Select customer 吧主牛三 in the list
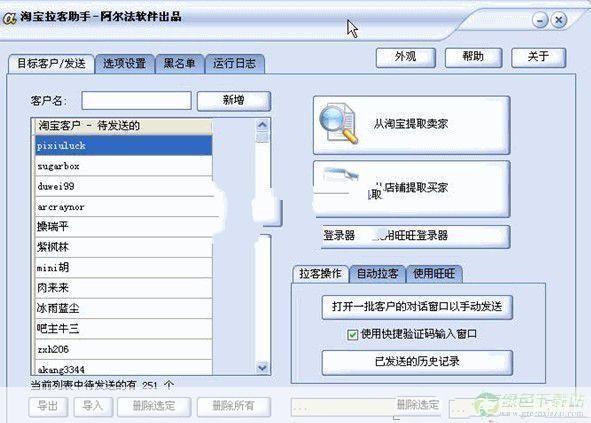This screenshot has height=423, width=591. click(x=124, y=329)
